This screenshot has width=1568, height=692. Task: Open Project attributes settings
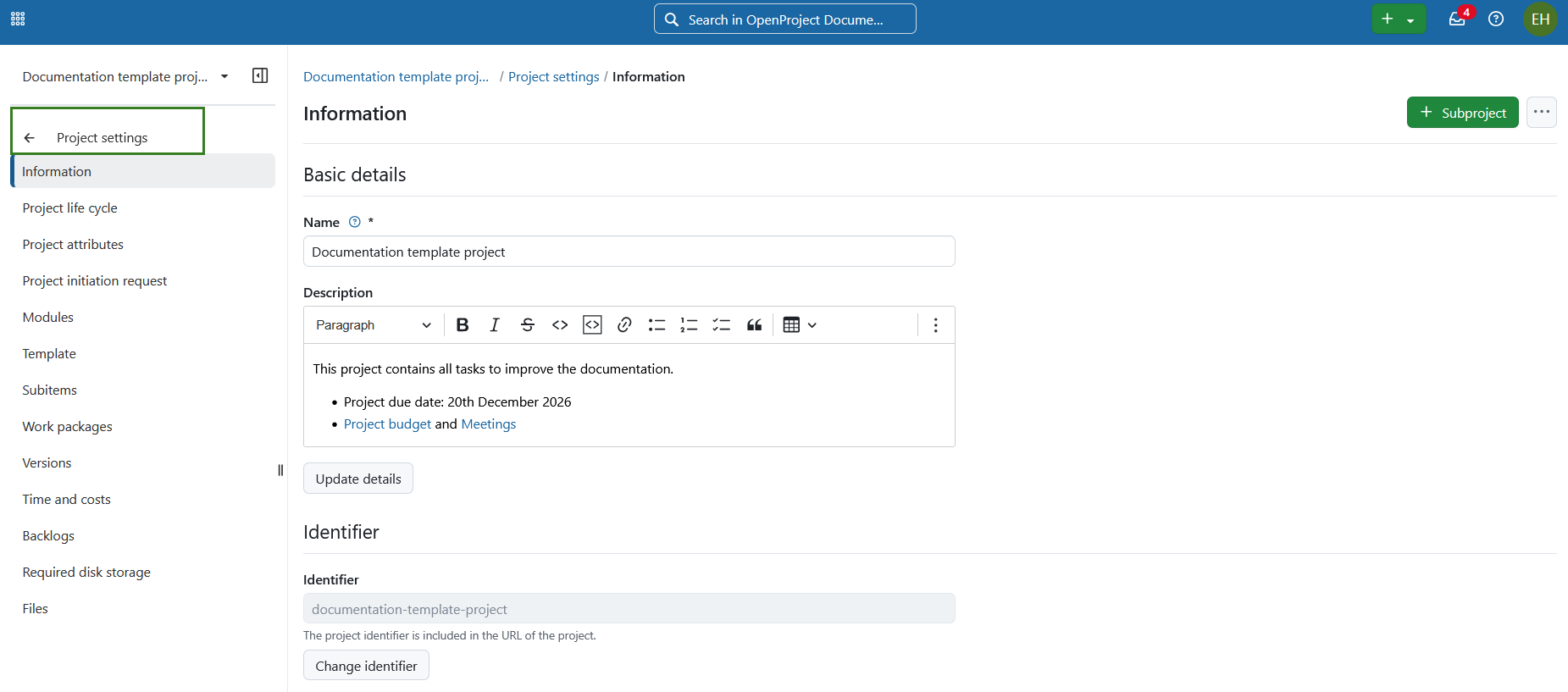click(142, 244)
